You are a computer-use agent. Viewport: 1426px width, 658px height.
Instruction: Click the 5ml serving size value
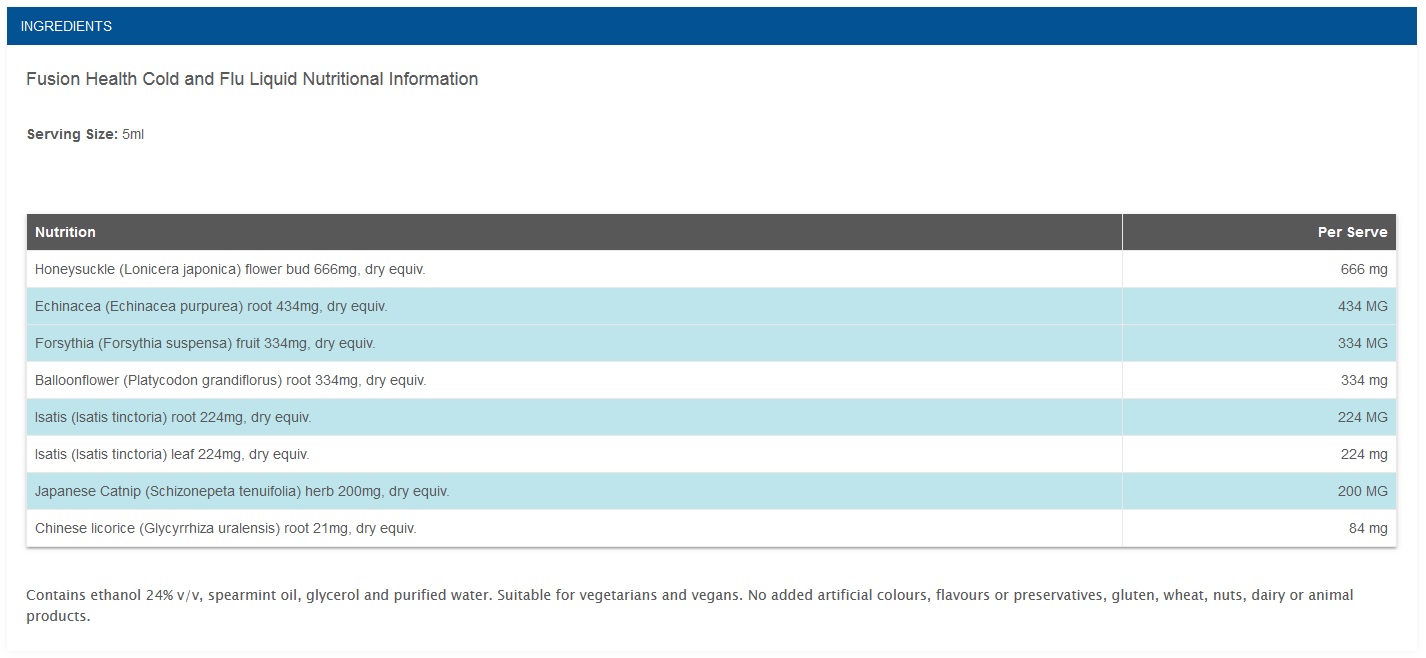click(133, 134)
